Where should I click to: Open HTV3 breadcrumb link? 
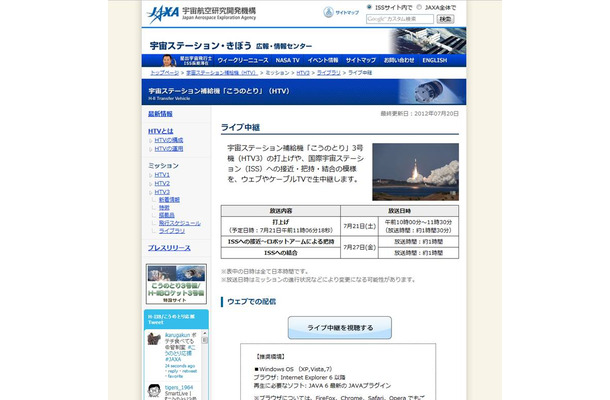point(303,73)
